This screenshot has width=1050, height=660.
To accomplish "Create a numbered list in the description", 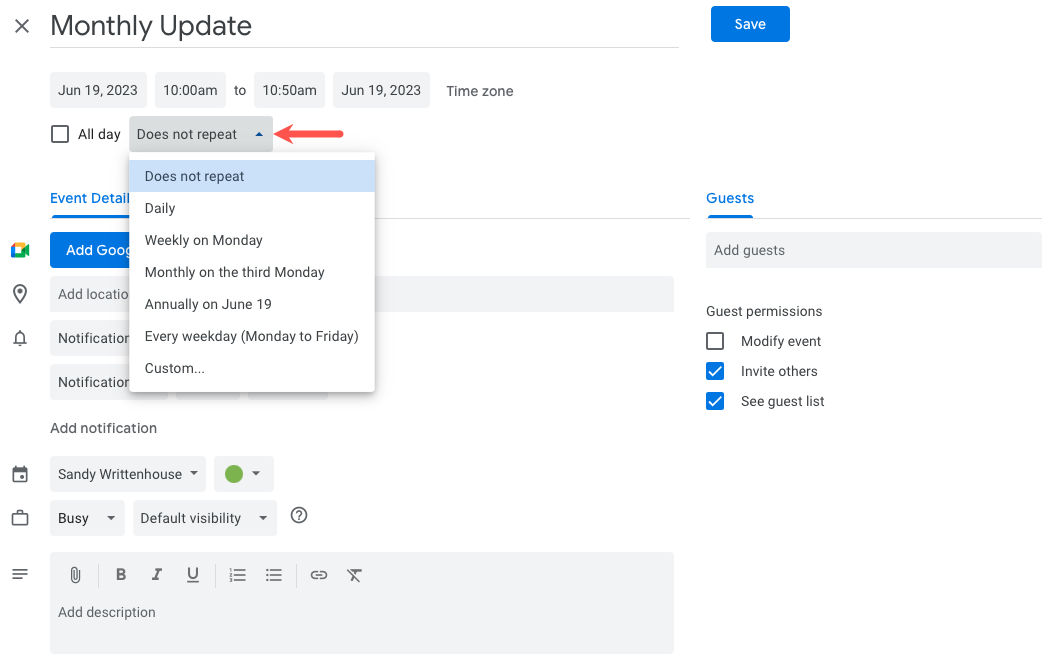I will [x=237, y=574].
